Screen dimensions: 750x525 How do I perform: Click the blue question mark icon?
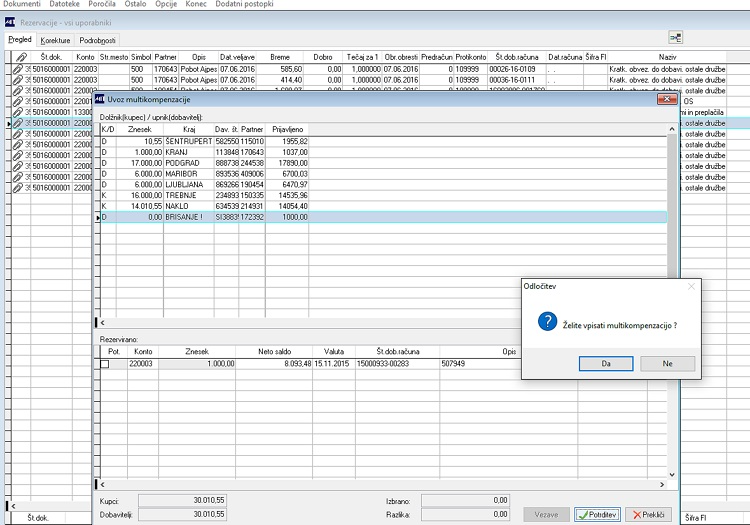pyautogui.click(x=547, y=321)
